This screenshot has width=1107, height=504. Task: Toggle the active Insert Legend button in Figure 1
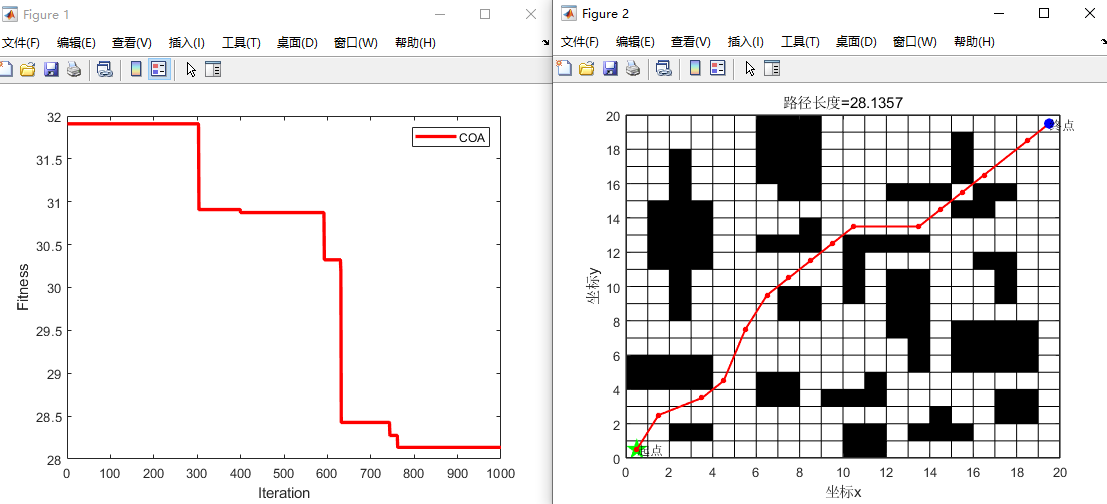point(159,69)
